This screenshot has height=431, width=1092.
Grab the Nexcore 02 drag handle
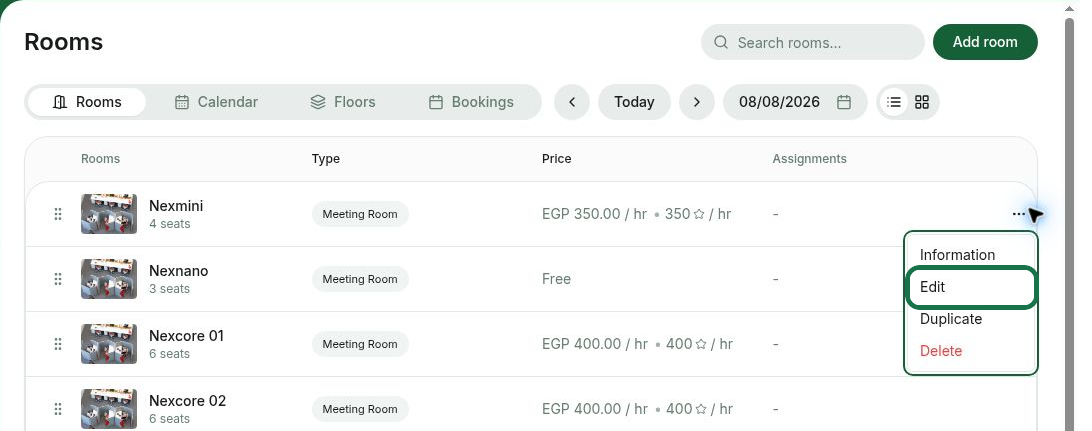click(x=58, y=409)
